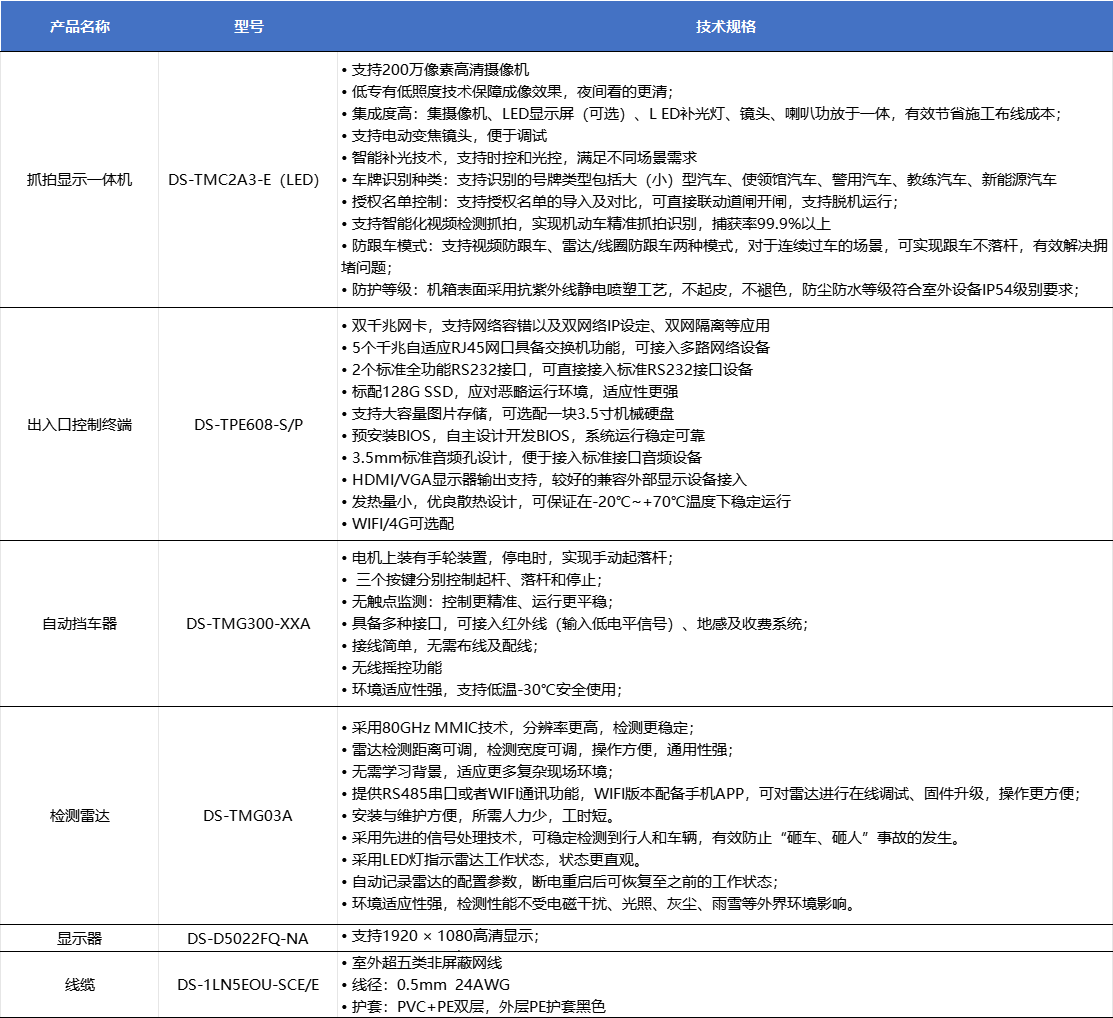Select model DS-TPE608-S/P cell
1113x1018 pixels.
[248, 425]
